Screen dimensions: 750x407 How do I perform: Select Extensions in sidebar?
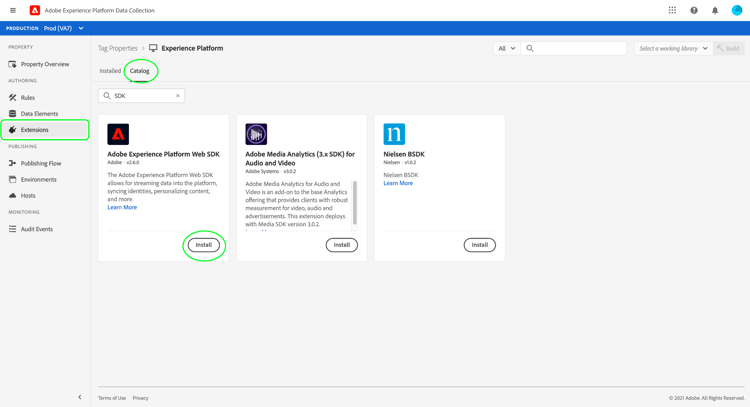coord(45,130)
